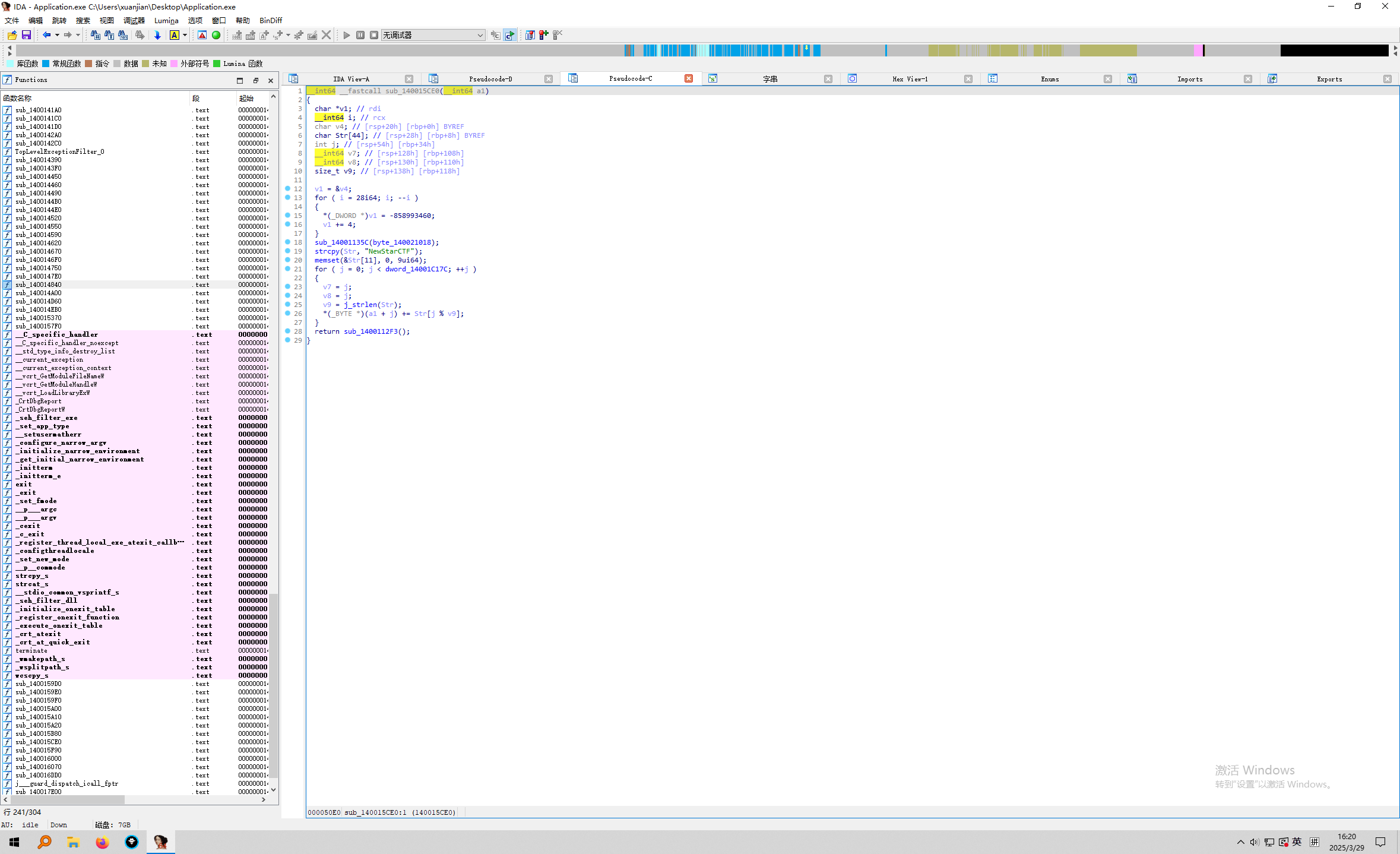Click the blue down-arrow jump icon
Image resolution: width=1400 pixels, height=854 pixels.
click(x=157, y=36)
